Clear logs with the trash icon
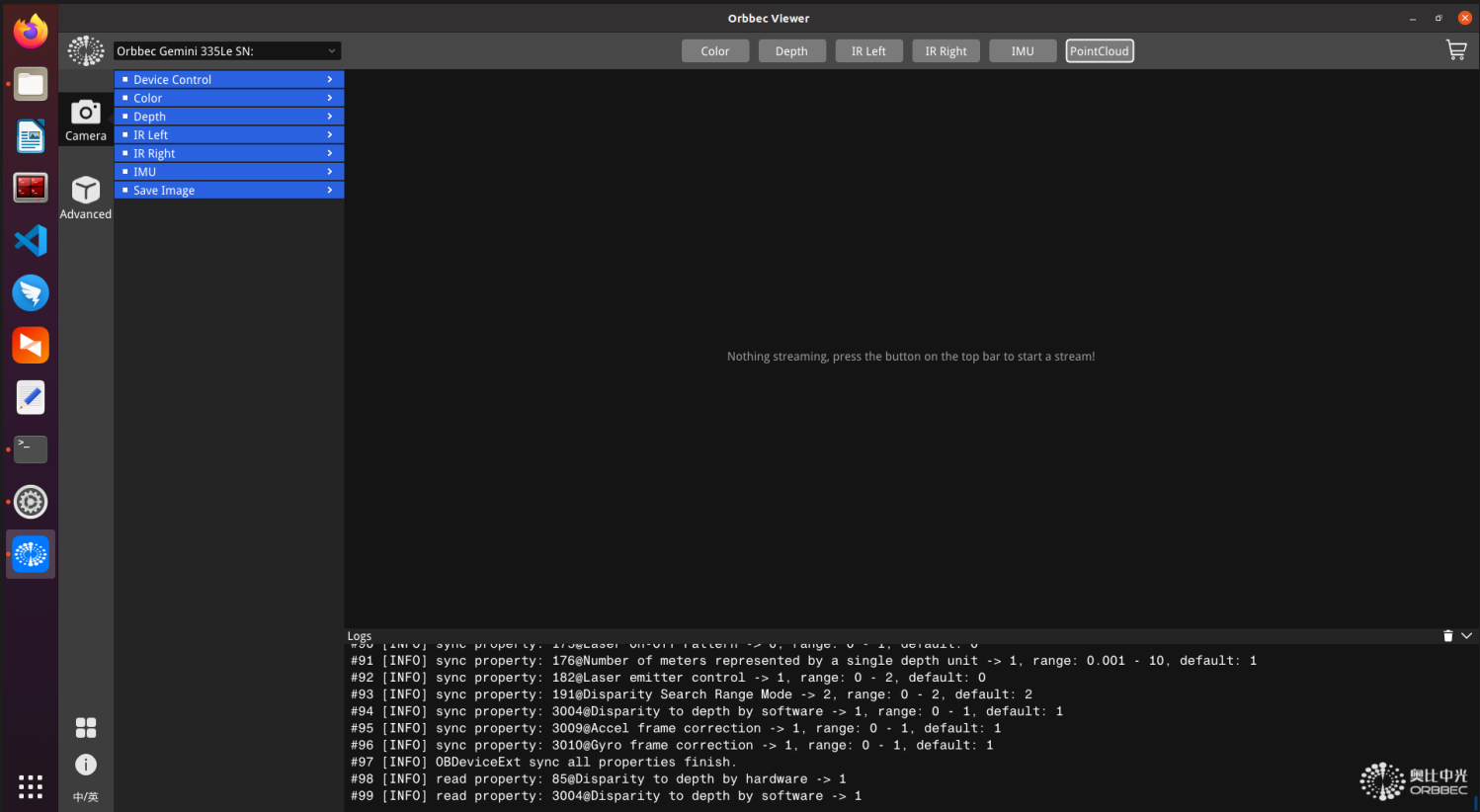The height and width of the screenshot is (812, 1480). tap(1447, 636)
